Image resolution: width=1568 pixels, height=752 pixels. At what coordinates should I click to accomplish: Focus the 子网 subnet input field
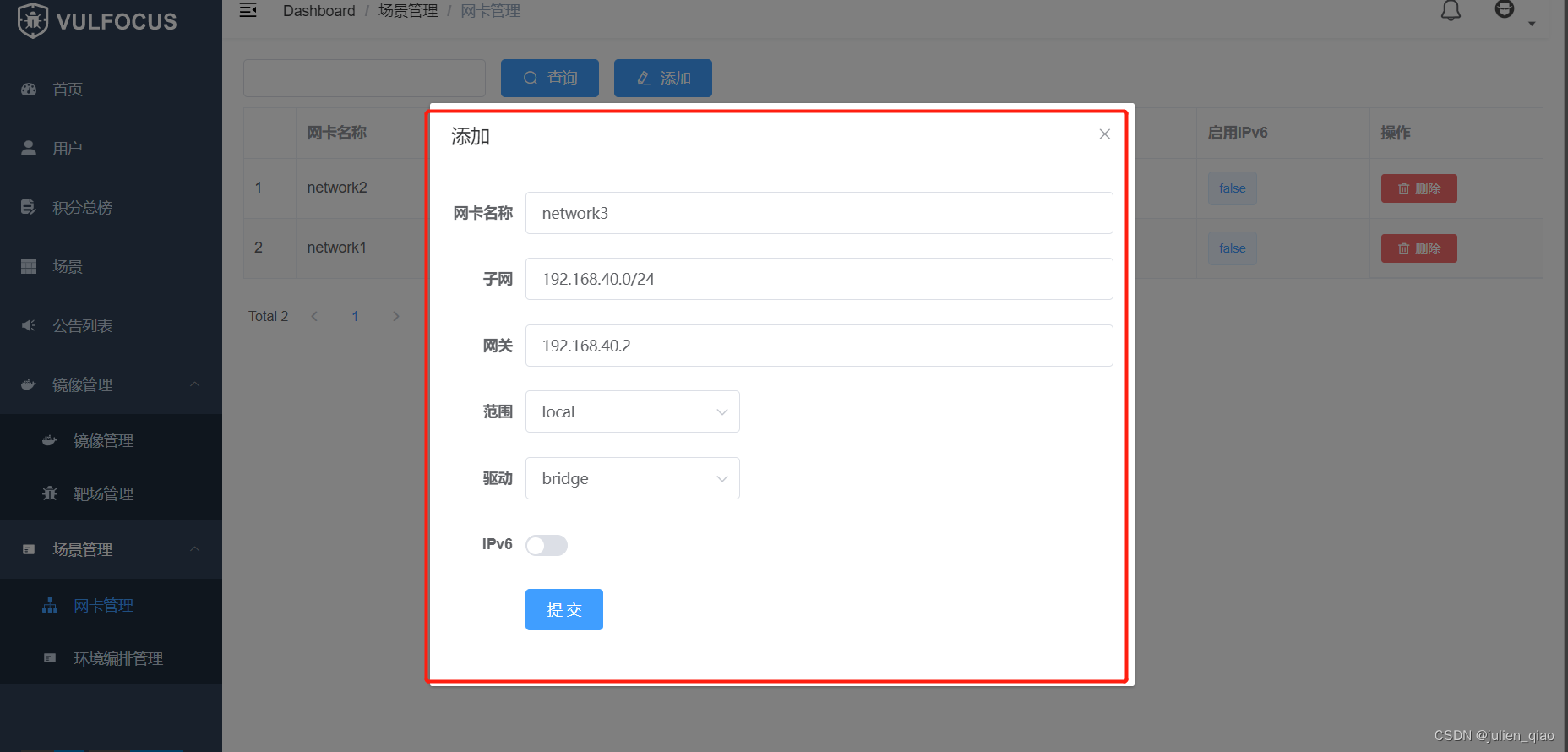(x=819, y=279)
